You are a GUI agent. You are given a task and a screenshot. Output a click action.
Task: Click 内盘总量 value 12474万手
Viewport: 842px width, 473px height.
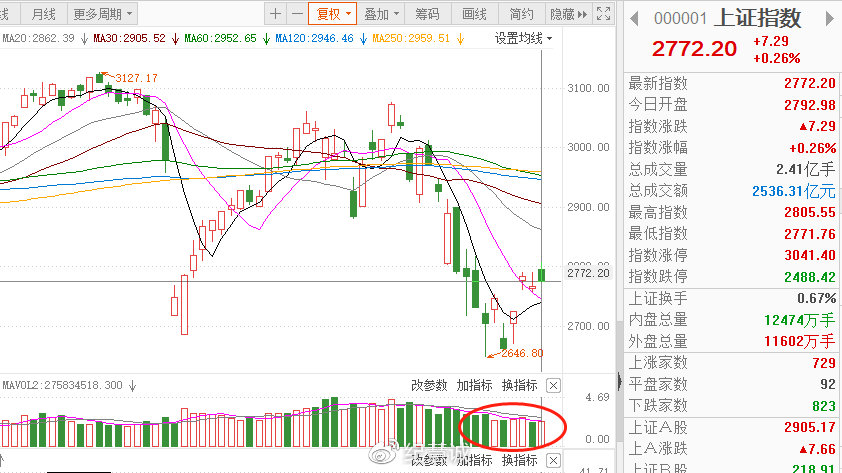click(x=800, y=321)
